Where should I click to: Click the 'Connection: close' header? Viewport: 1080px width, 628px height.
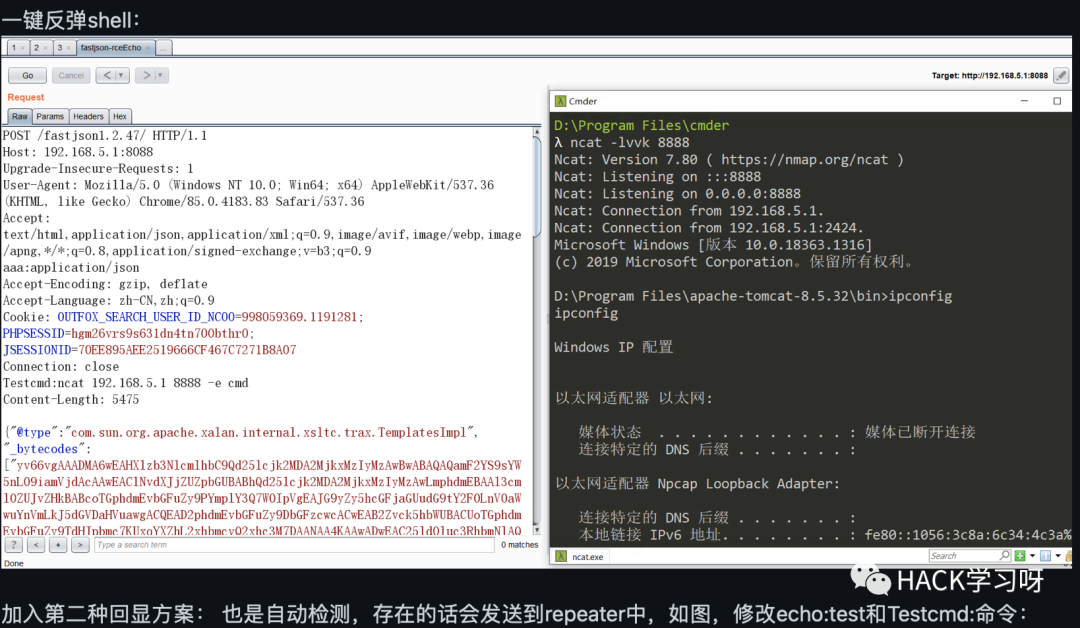click(x=61, y=366)
